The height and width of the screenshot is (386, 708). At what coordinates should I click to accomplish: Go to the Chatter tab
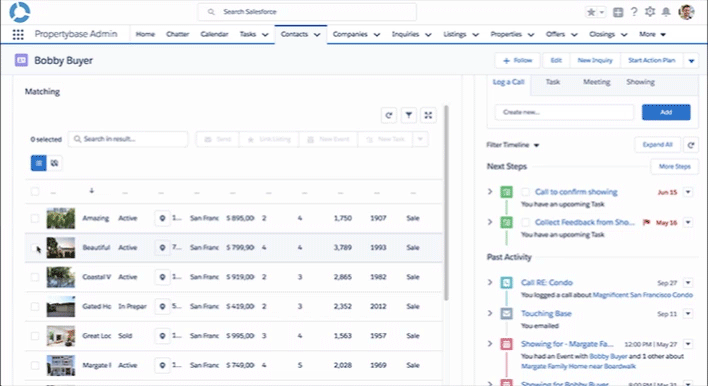(177, 34)
